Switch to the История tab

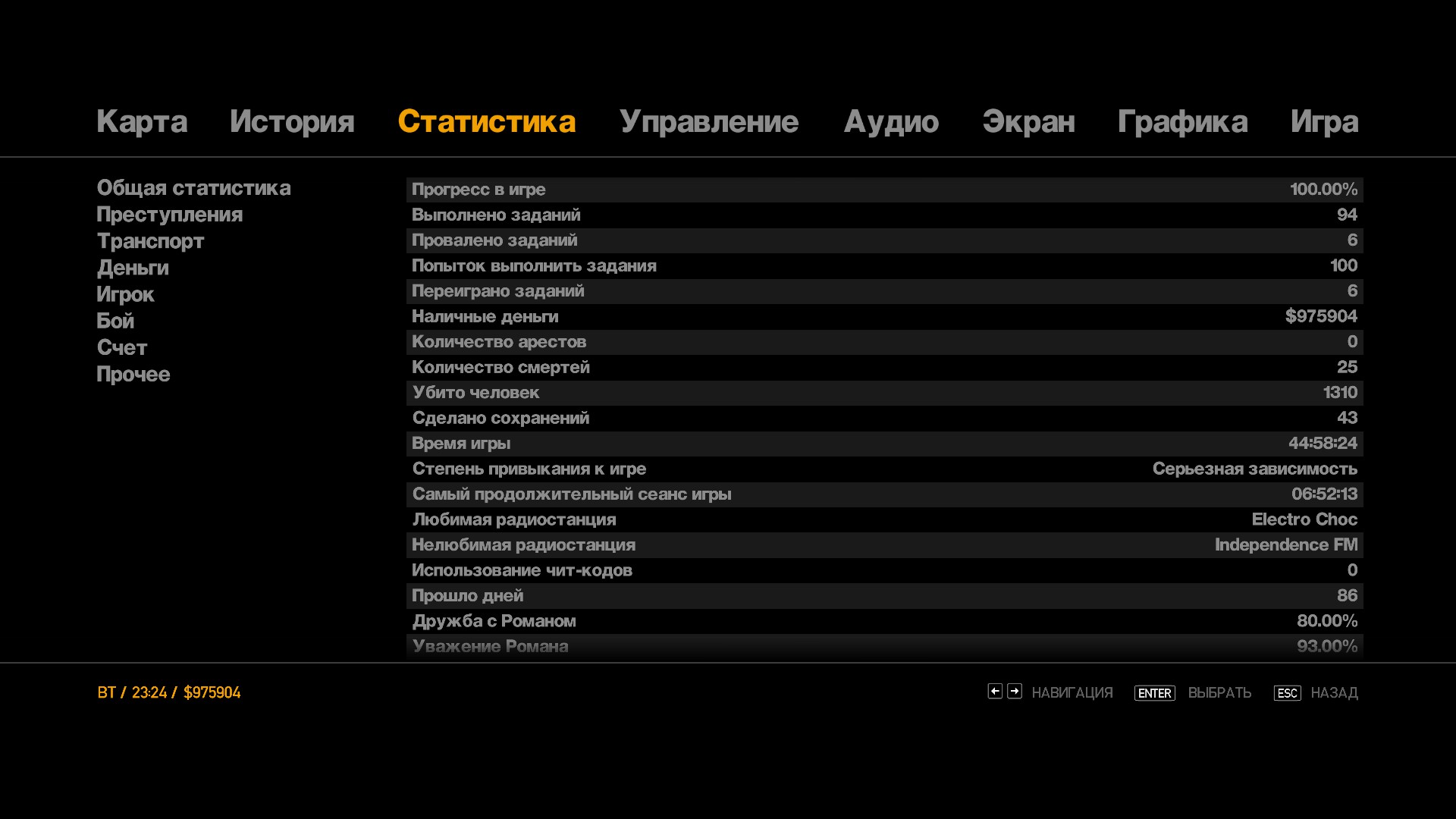pyautogui.click(x=292, y=121)
